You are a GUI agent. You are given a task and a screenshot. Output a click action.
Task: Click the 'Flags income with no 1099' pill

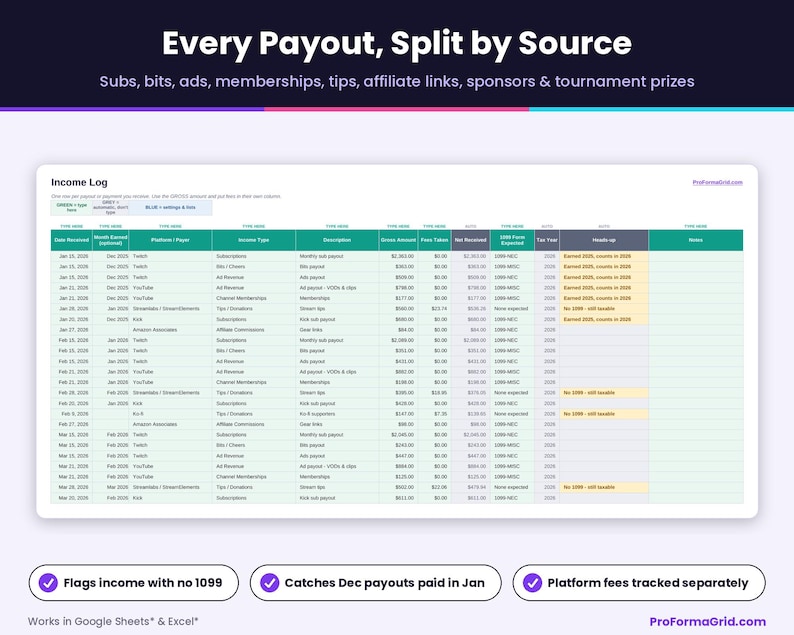pyautogui.click(x=134, y=583)
